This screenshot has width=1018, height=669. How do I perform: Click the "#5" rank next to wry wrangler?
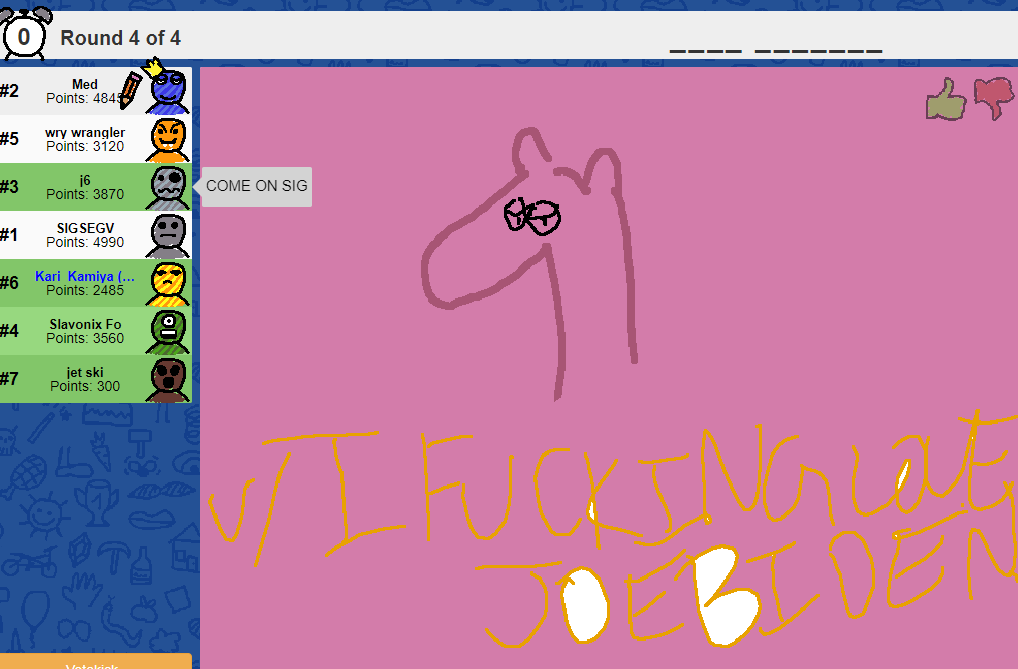(x=9, y=139)
